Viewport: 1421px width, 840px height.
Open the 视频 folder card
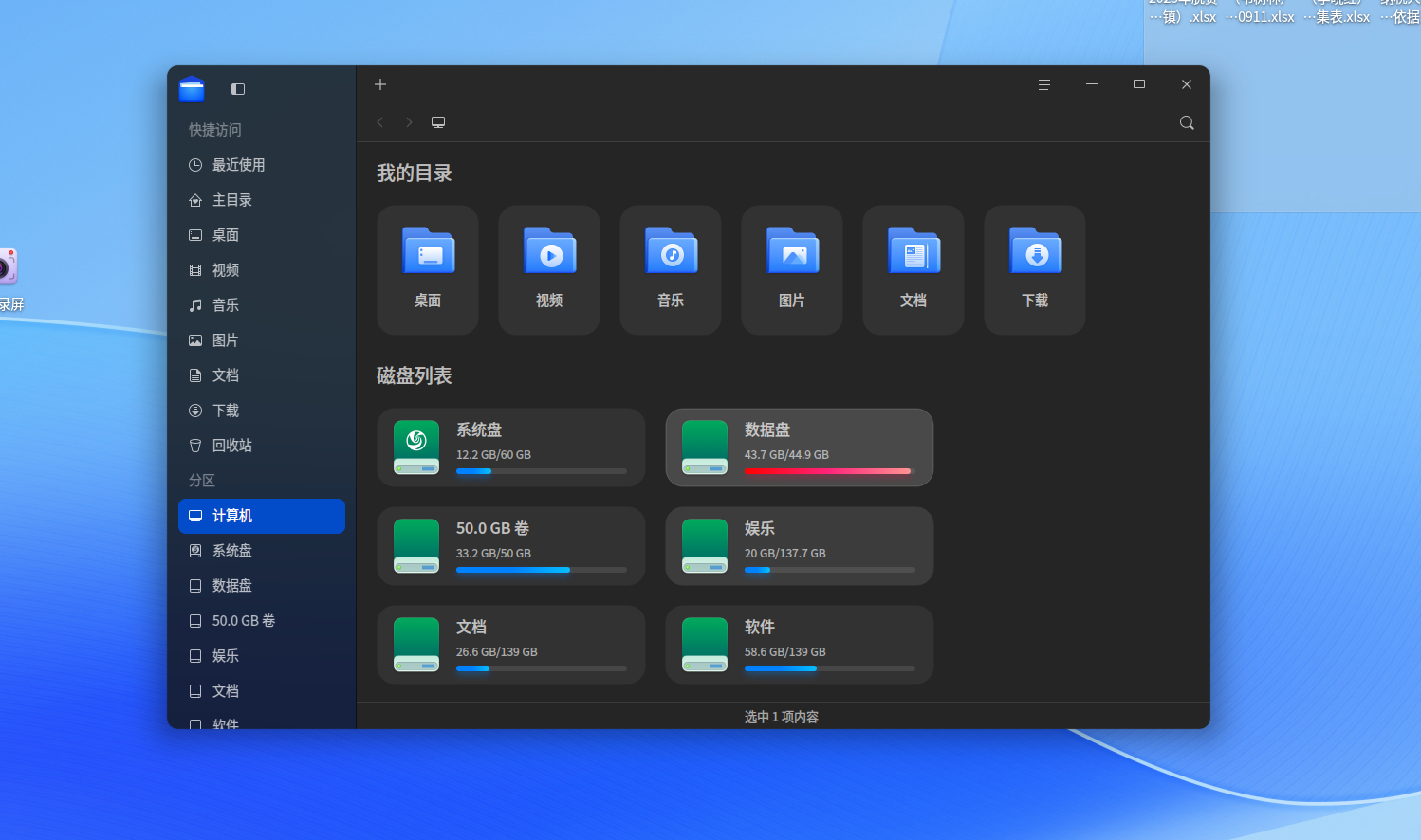[x=549, y=270]
